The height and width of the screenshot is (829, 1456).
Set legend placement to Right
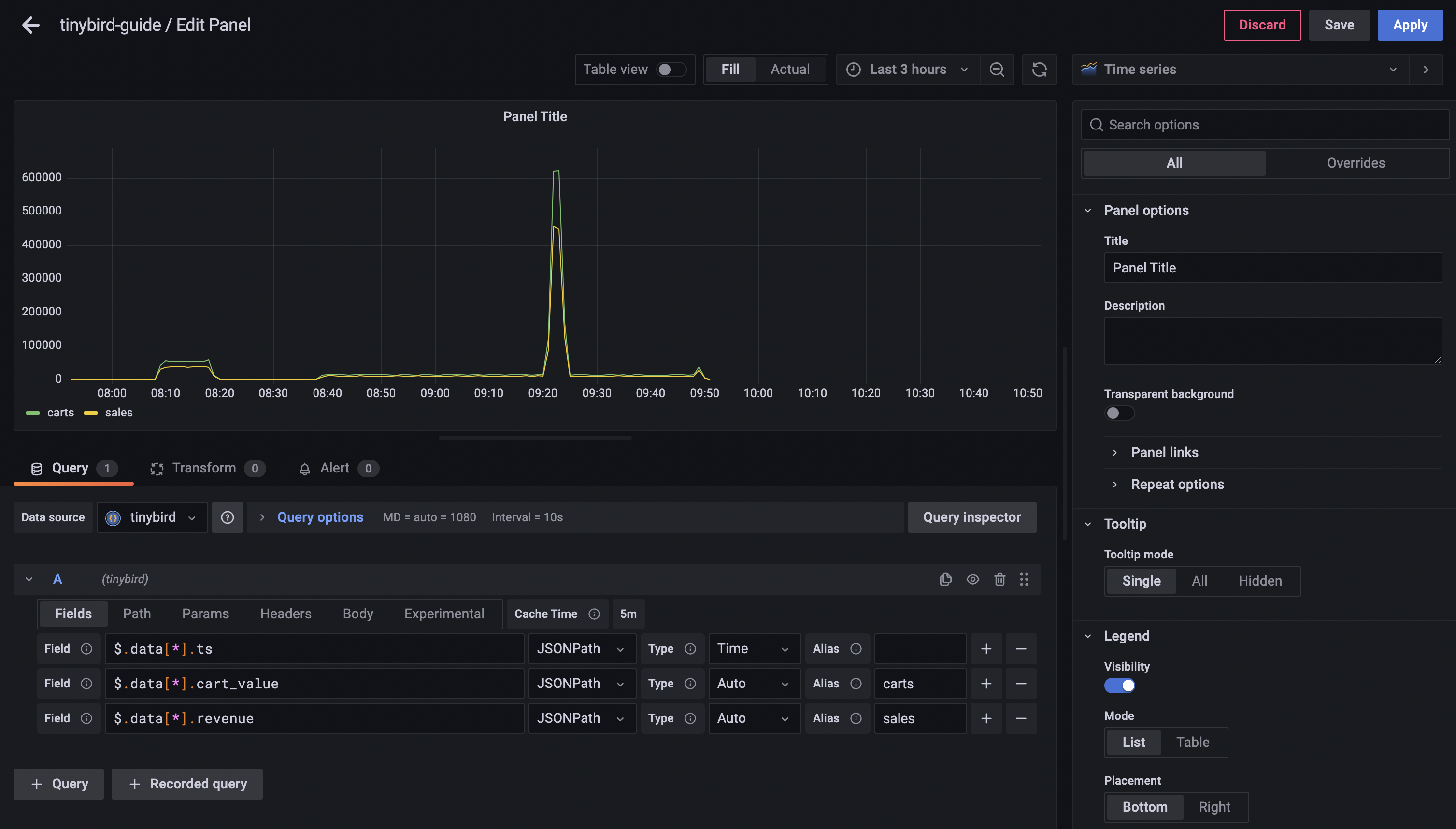coord(1214,807)
